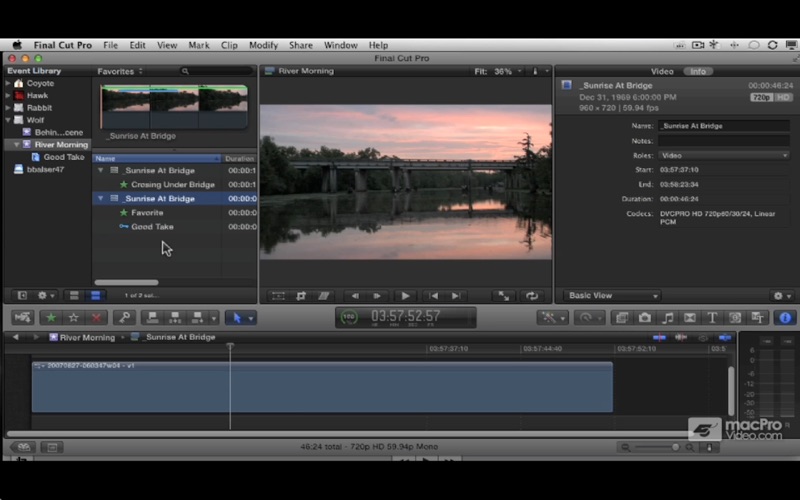Open the Modify menu
The width and height of the screenshot is (800, 500).
coord(263,45)
